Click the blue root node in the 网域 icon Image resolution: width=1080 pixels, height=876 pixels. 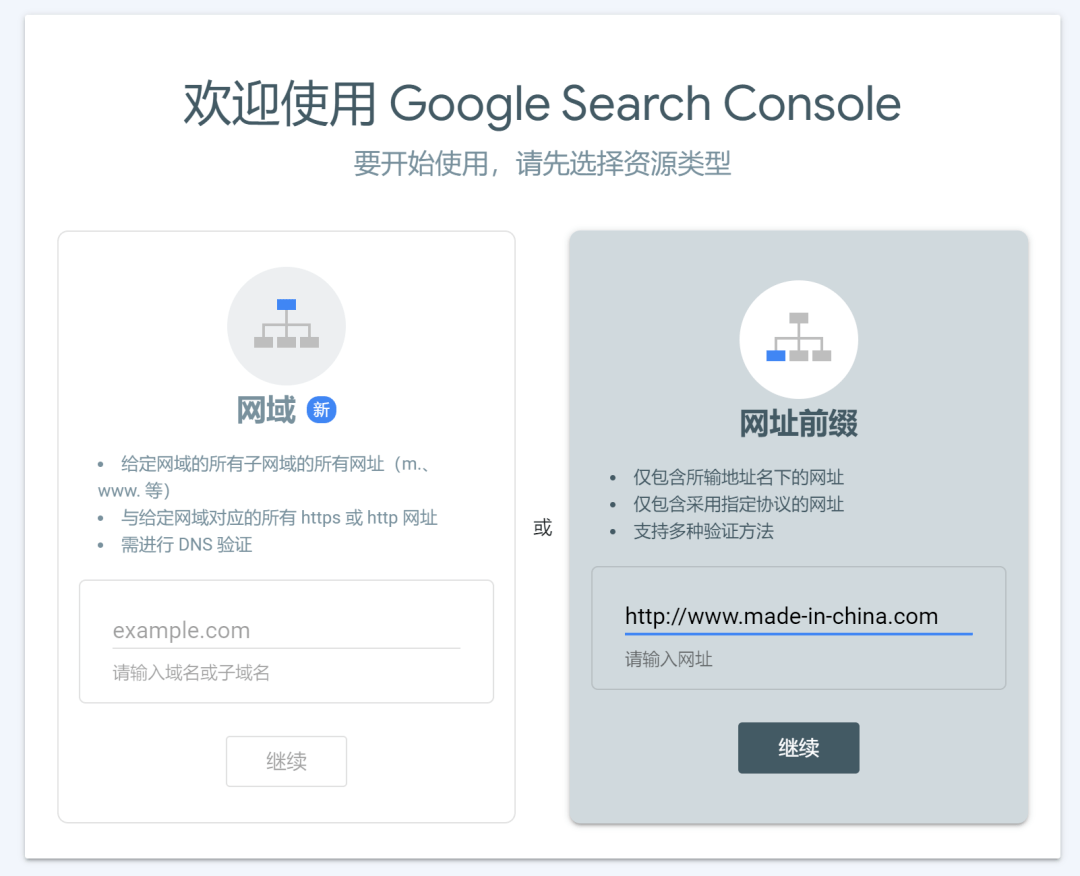[287, 305]
